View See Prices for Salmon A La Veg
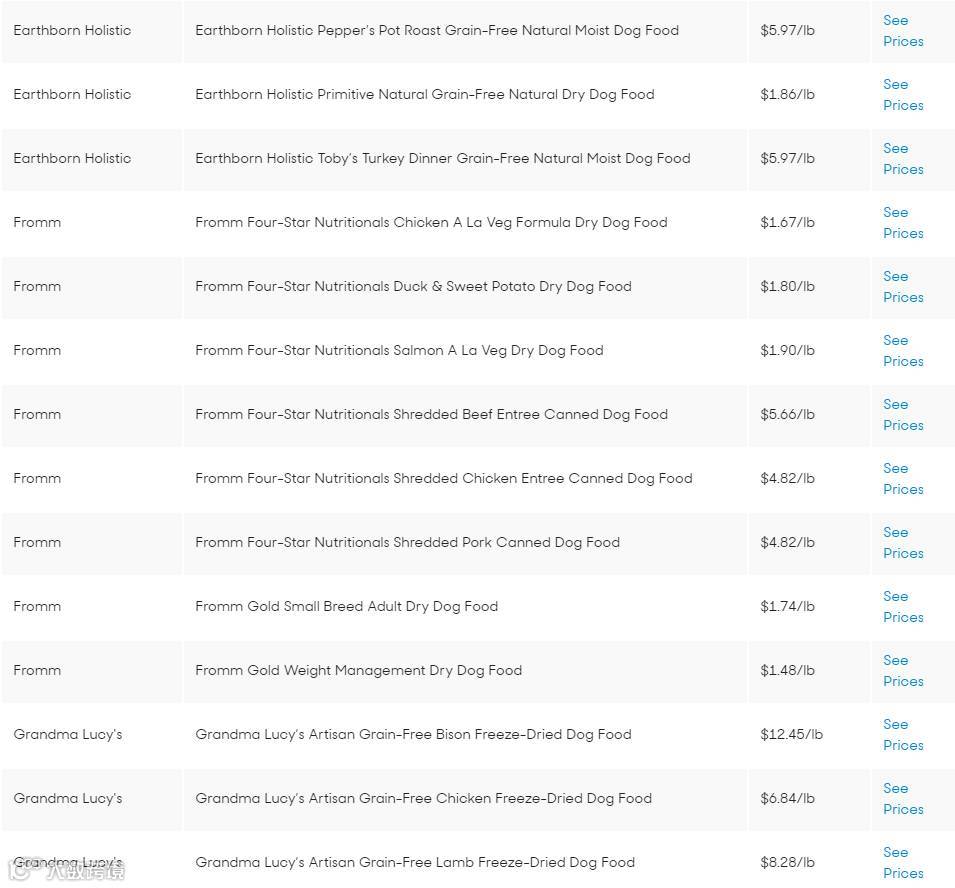The height and width of the screenshot is (888, 955). click(903, 351)
